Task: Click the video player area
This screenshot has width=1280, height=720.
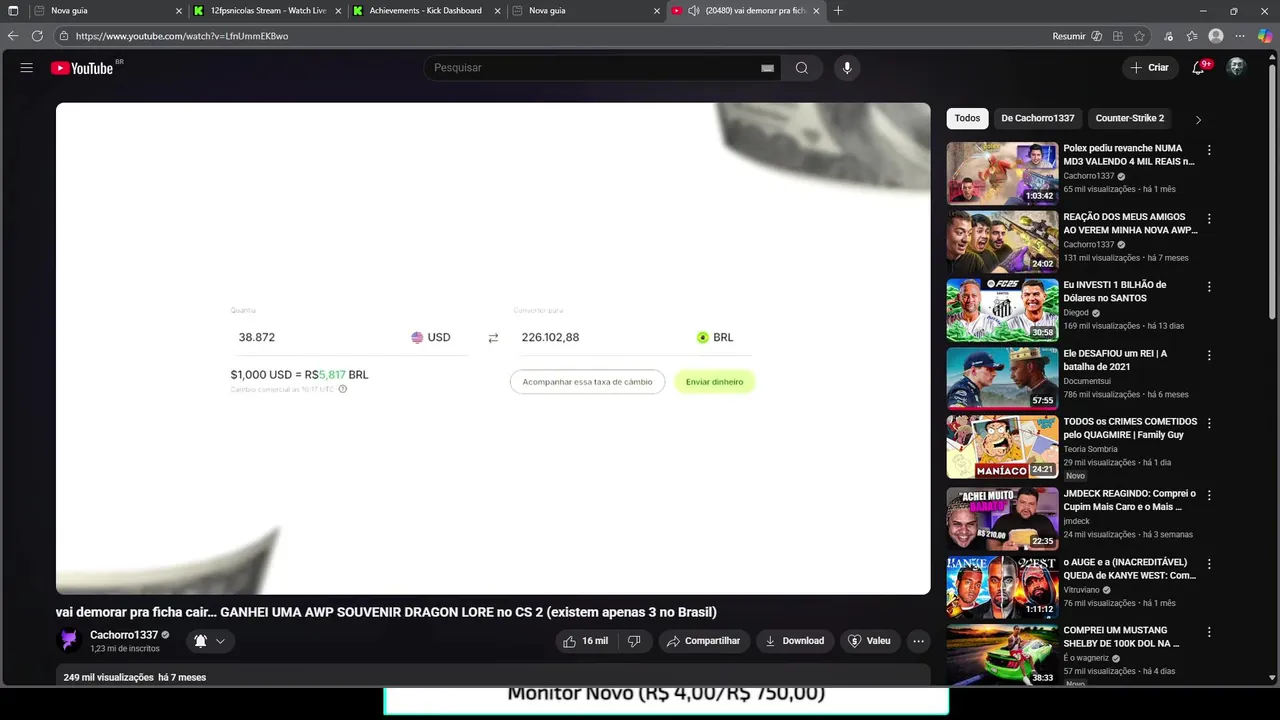Action: [493, 348]
